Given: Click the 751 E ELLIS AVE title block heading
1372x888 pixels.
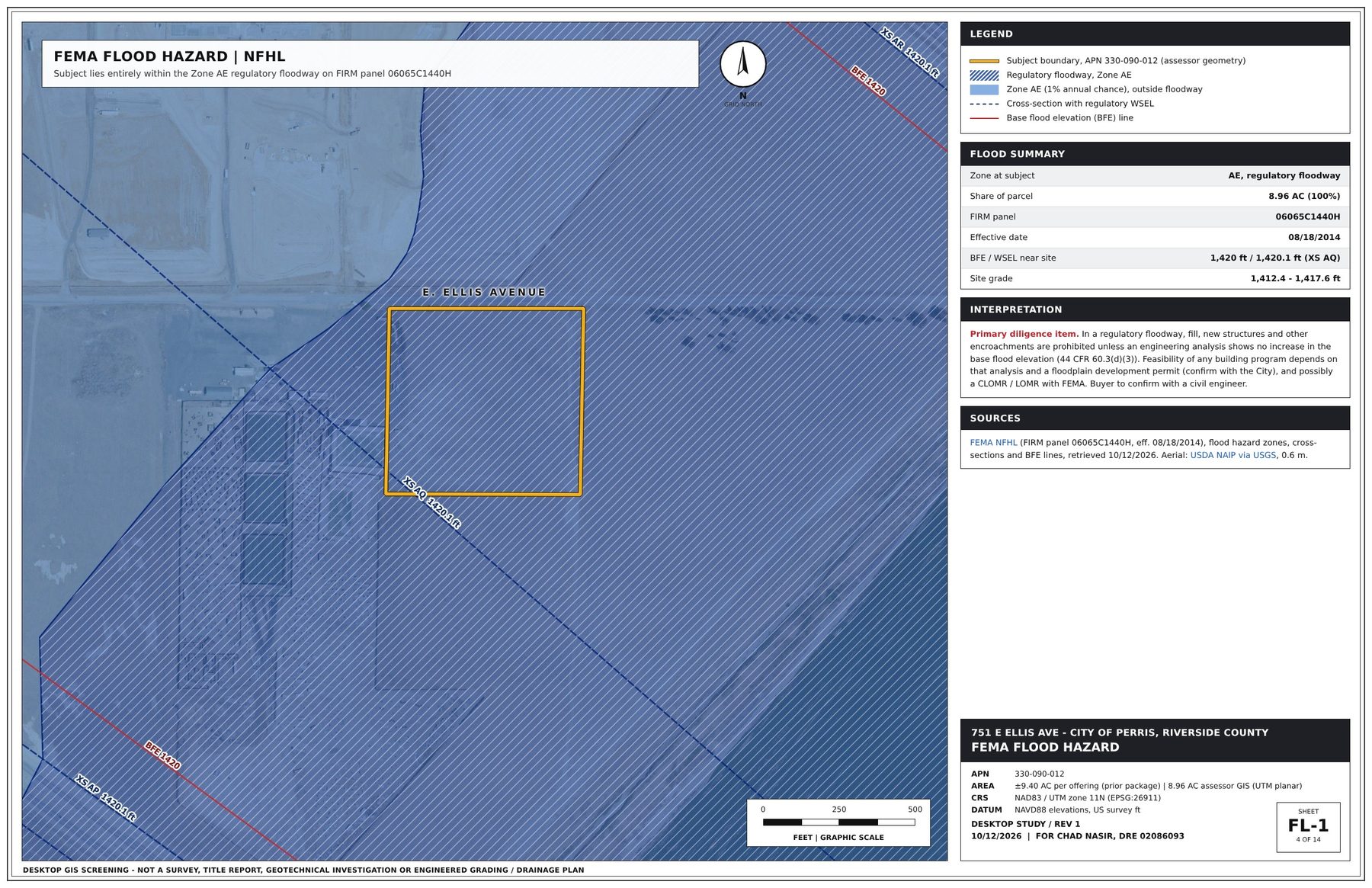Looking at the screenshot, I should [1119, 733].
